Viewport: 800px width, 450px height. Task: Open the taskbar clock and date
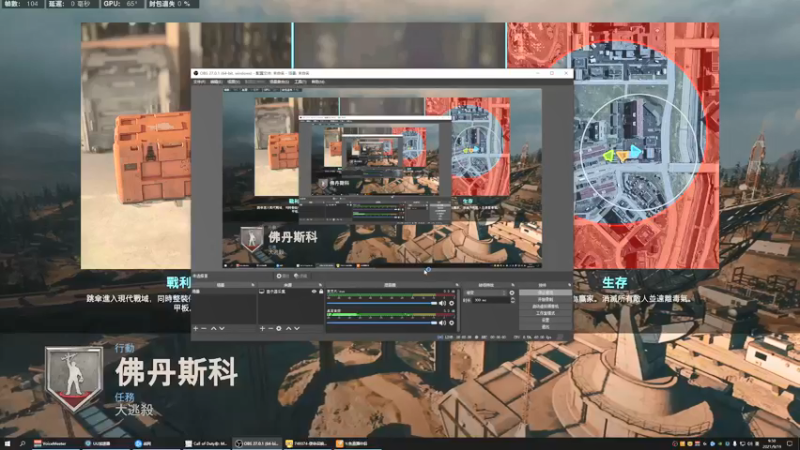pos(771,444)
